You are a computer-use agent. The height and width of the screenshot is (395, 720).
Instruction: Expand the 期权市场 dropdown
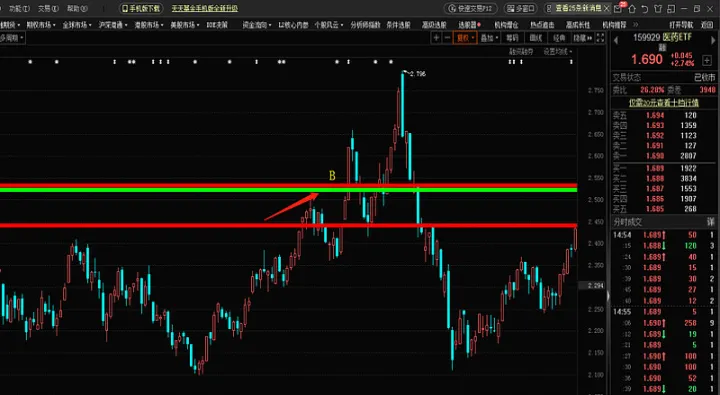(41, 25)
